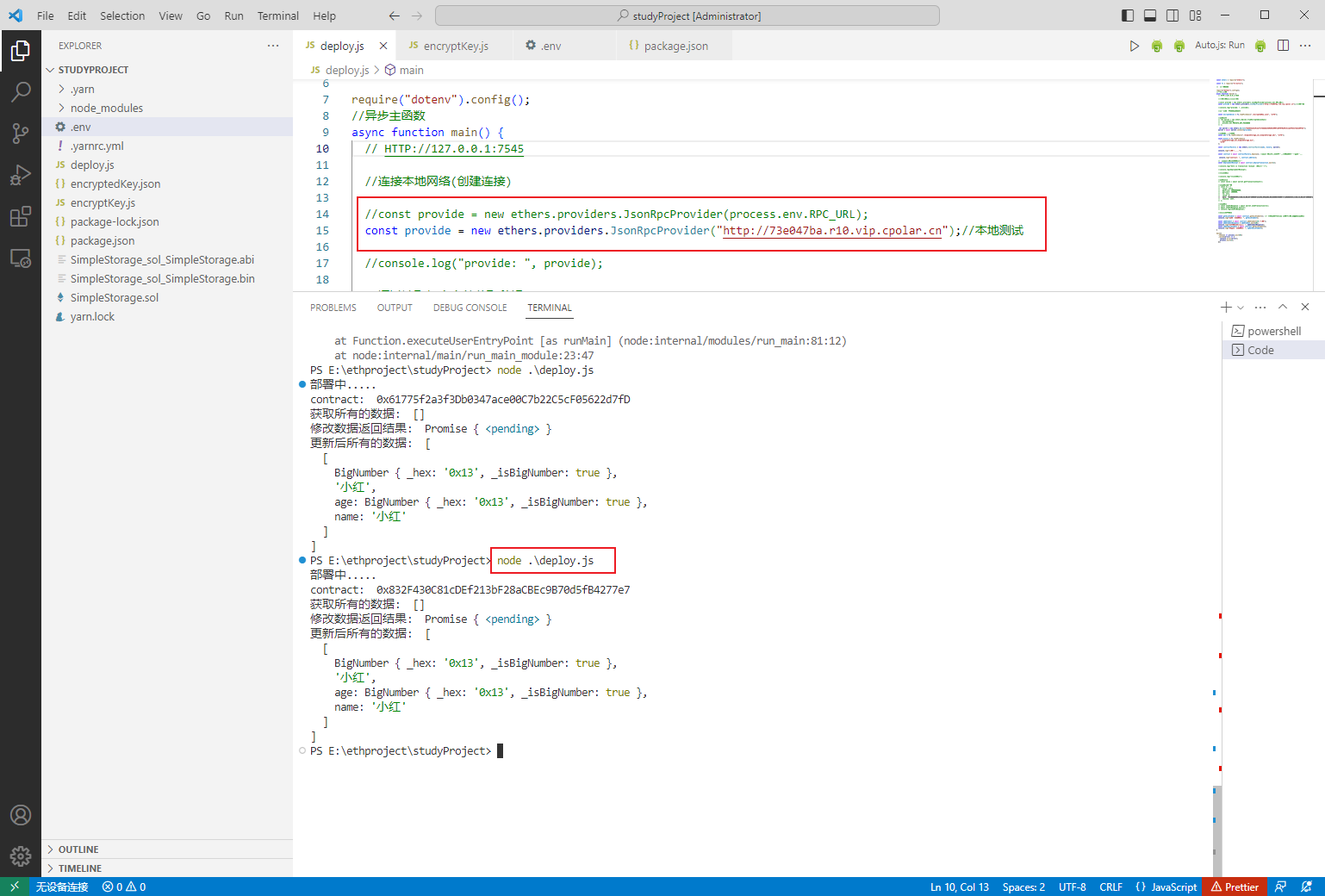Open .env file in explorer tree
1325x896 pixels.
80,127
